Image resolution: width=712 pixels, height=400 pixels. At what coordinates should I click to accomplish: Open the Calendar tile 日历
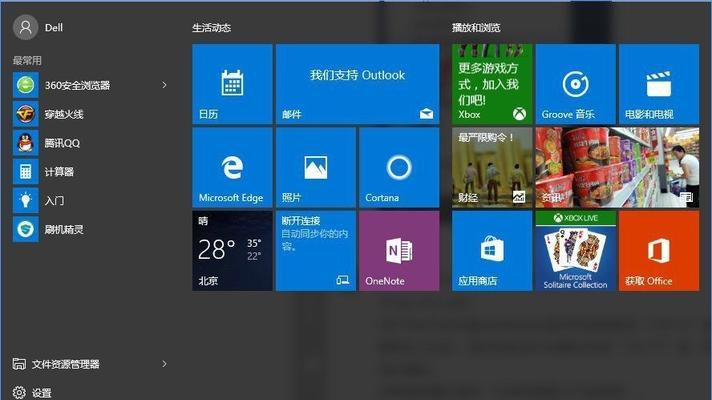[232, 84]
